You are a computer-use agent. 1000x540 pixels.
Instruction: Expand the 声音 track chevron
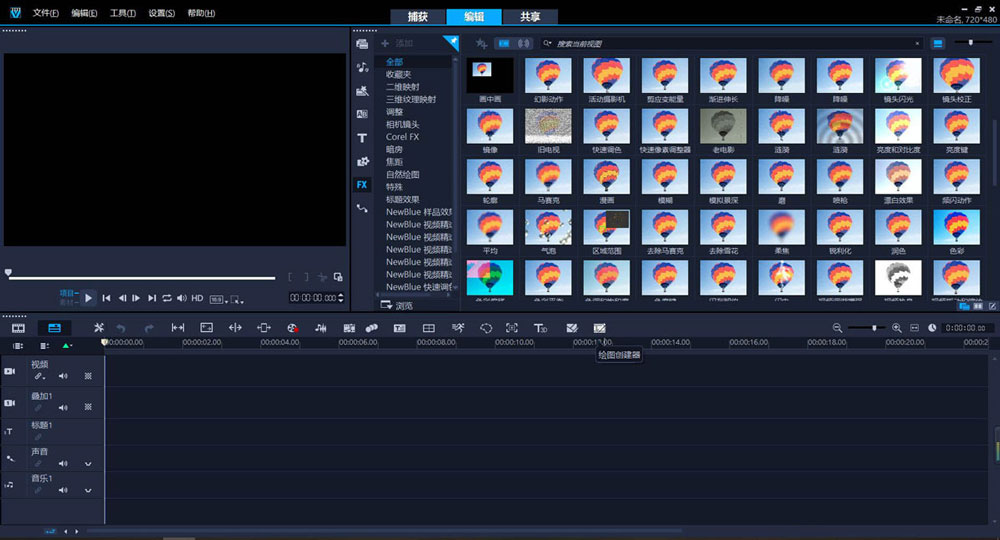[88, 463]
